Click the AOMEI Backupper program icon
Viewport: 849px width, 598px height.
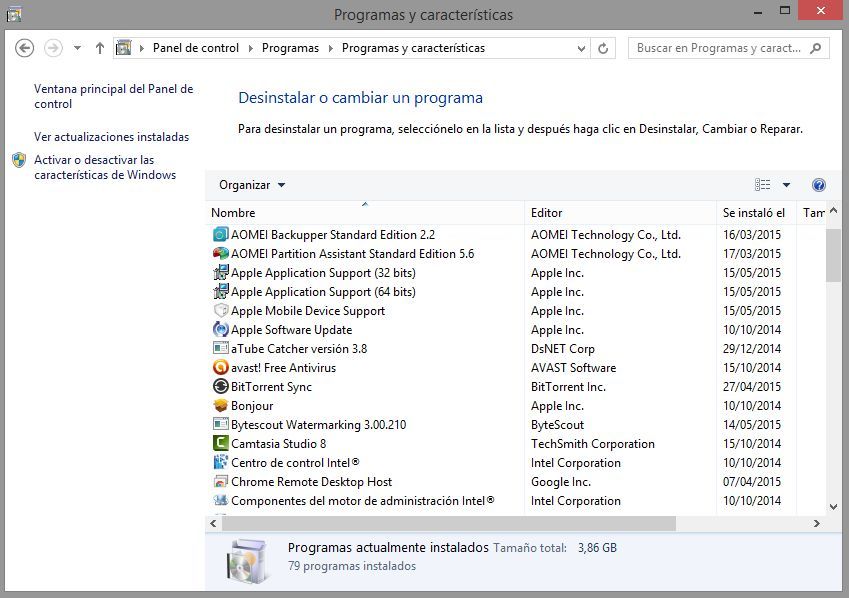(220, 235)
